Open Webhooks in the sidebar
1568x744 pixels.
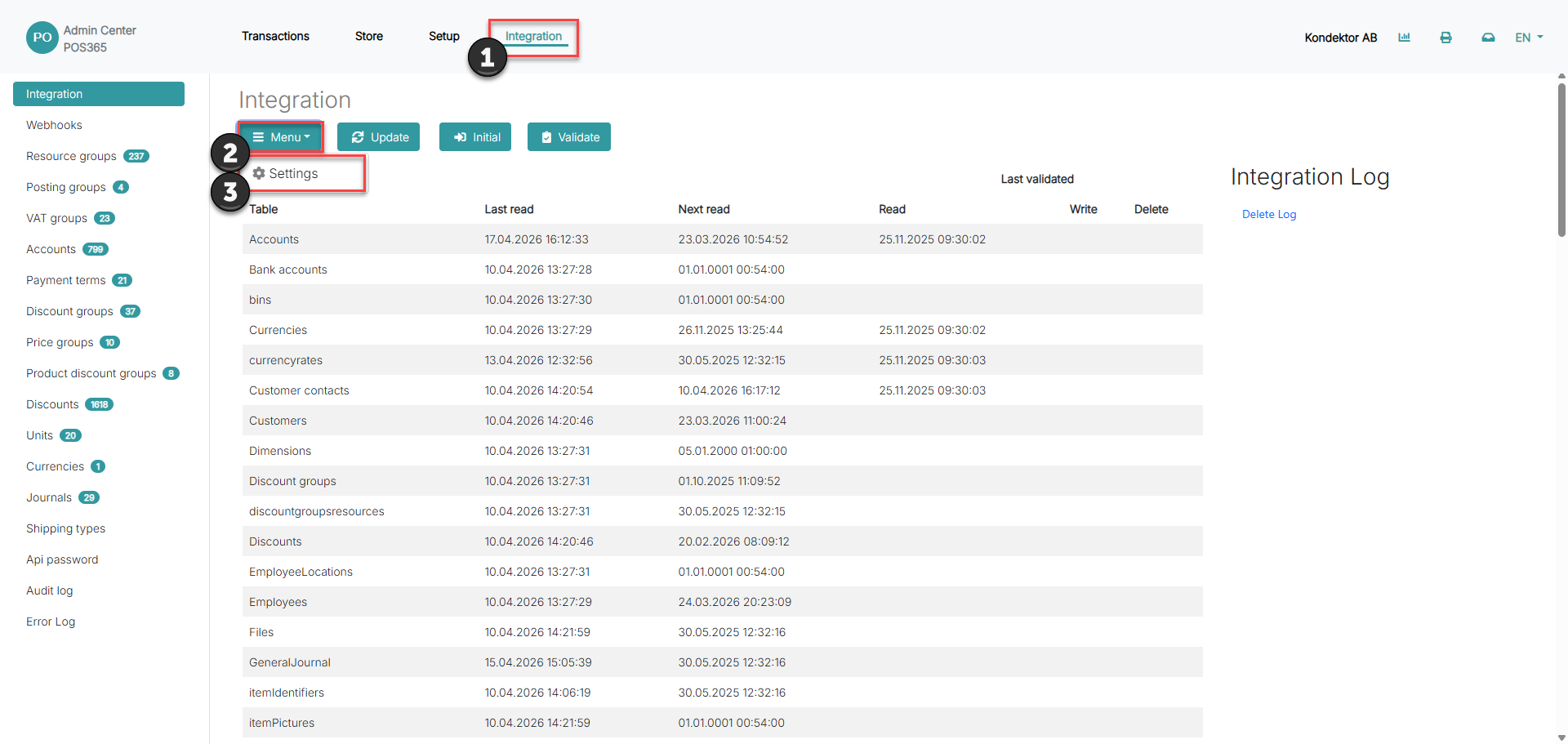click(x=54, y=125)
